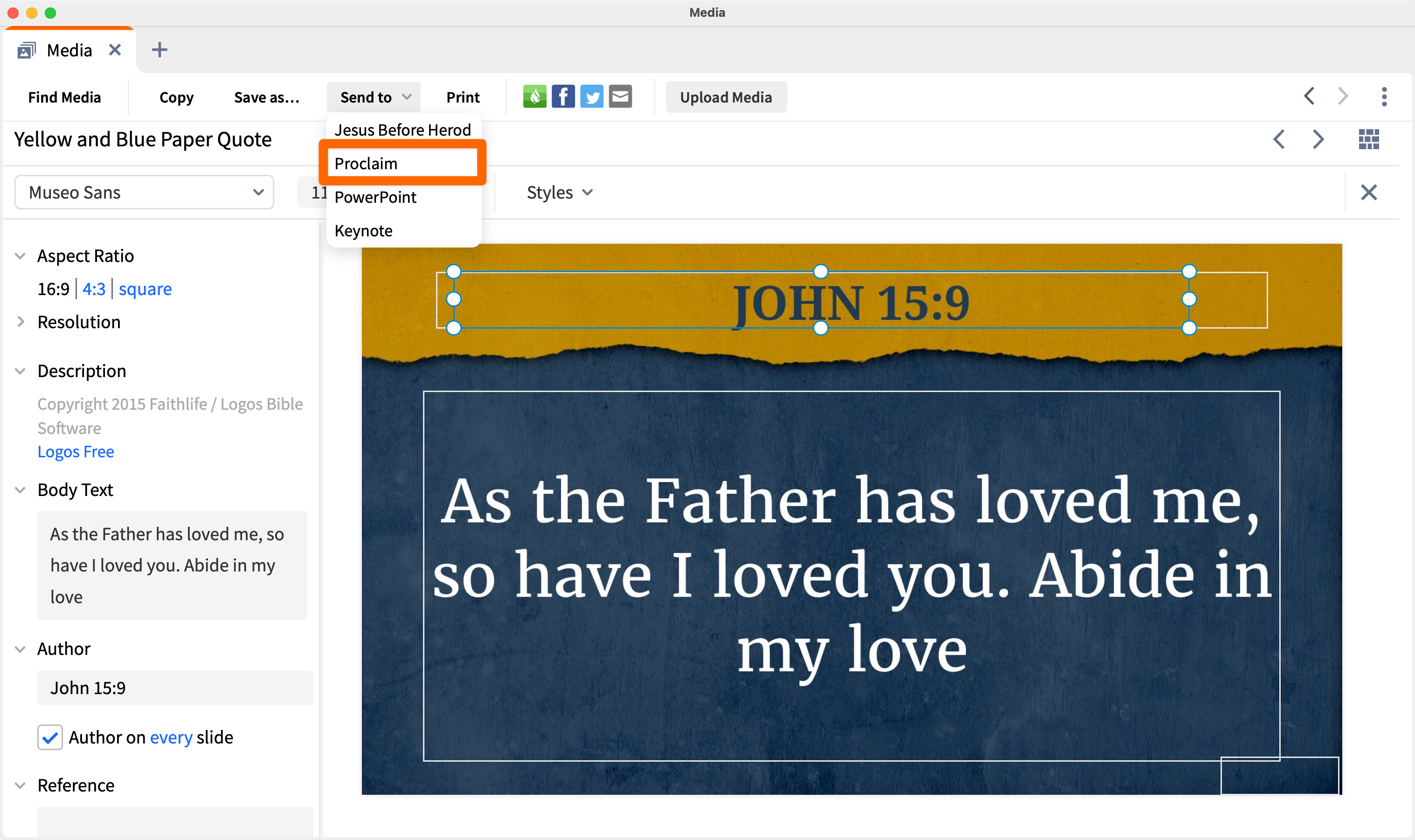This screenshot has height=840, width=1415.
Task: Share media on Facebook
Action: point(563,97)
